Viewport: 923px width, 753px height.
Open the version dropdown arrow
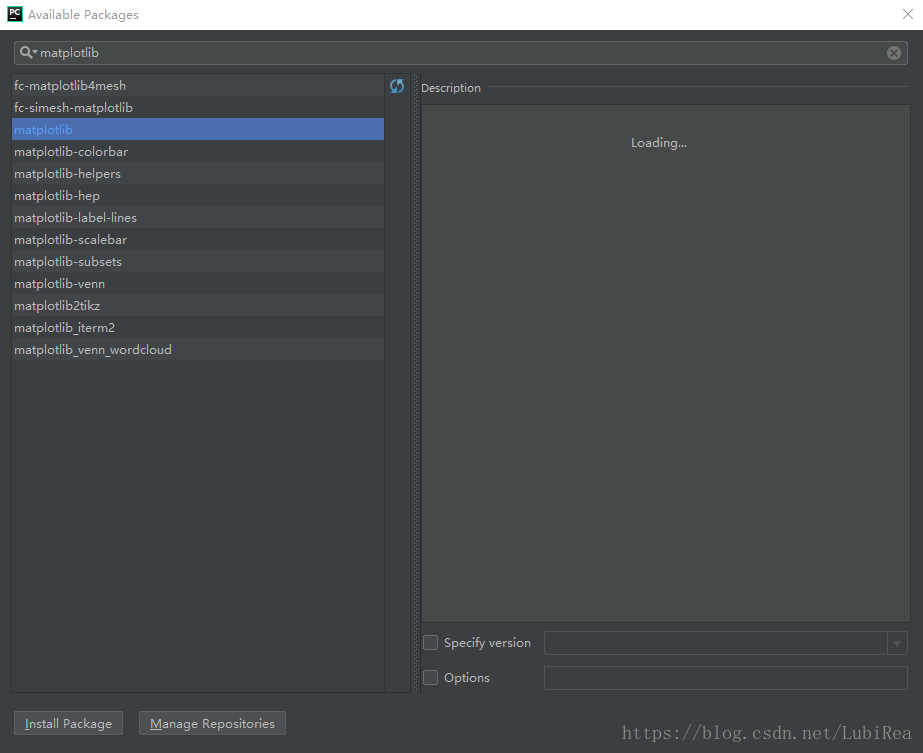[897, 643]
